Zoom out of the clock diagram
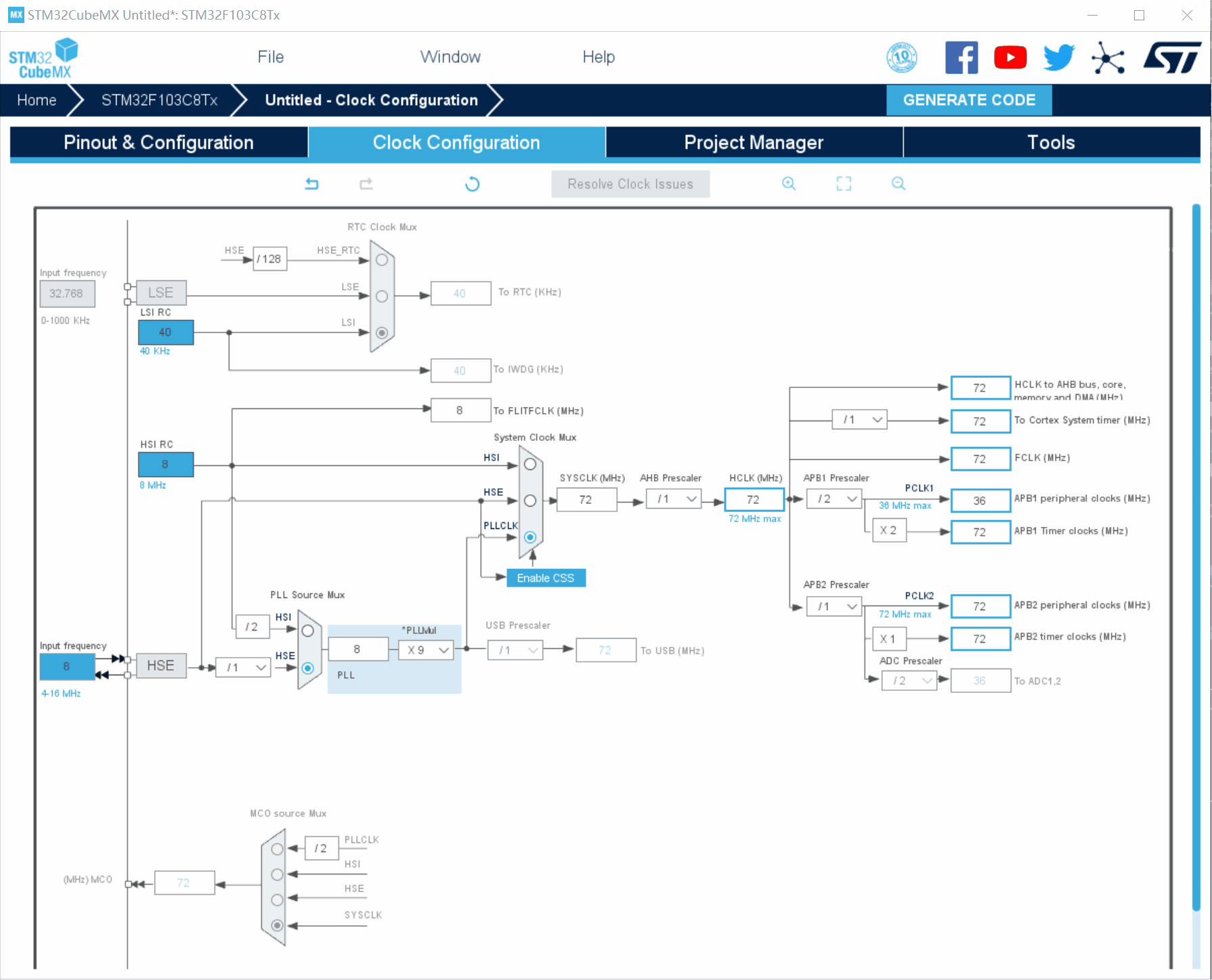The height and width of the screenshot is (980, 1212). pyautogui.click(x=899, y=184)
